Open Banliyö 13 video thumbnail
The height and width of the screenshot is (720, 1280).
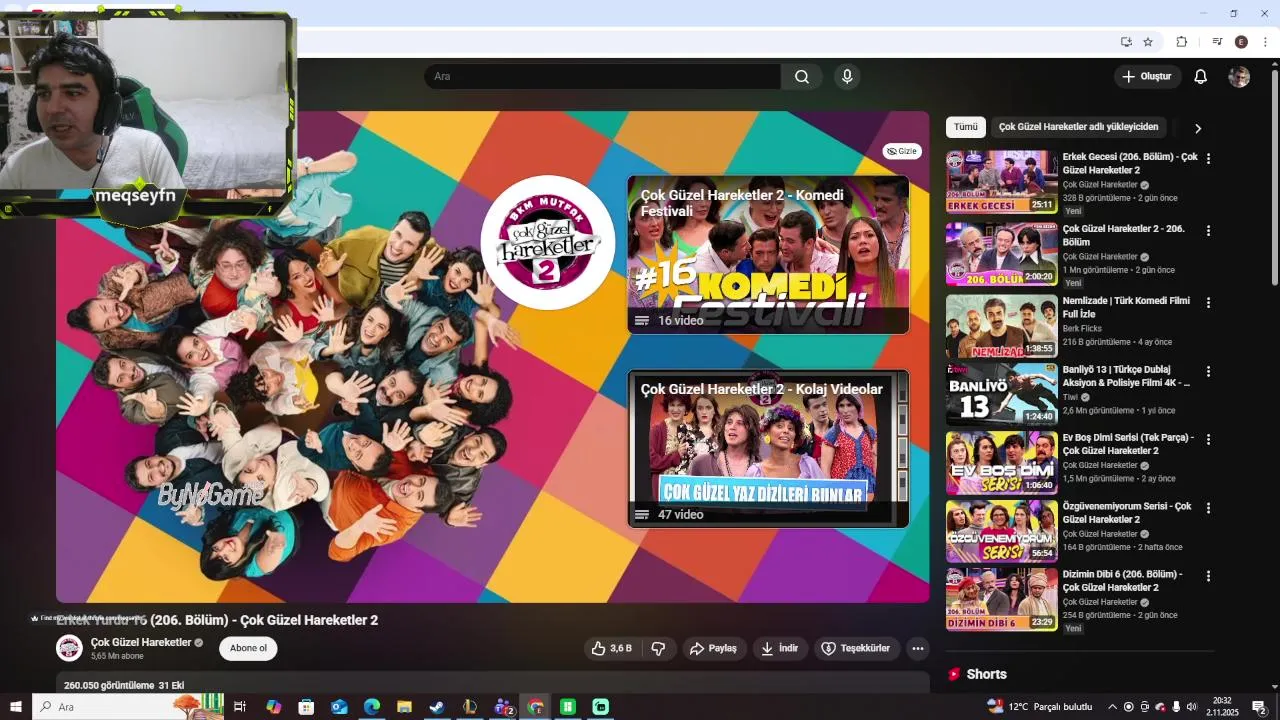pyautogui.click(x=1001, y=394)
